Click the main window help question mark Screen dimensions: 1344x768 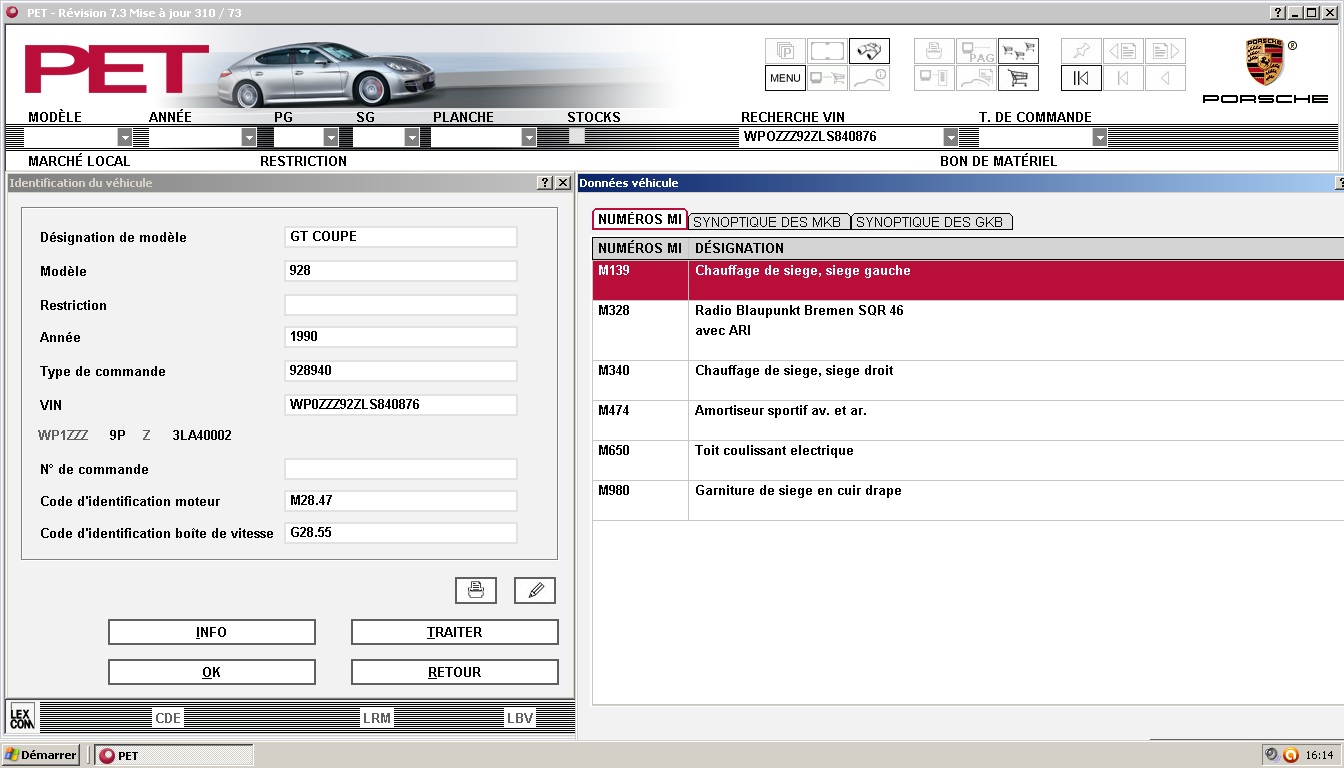pos(1278,13)
